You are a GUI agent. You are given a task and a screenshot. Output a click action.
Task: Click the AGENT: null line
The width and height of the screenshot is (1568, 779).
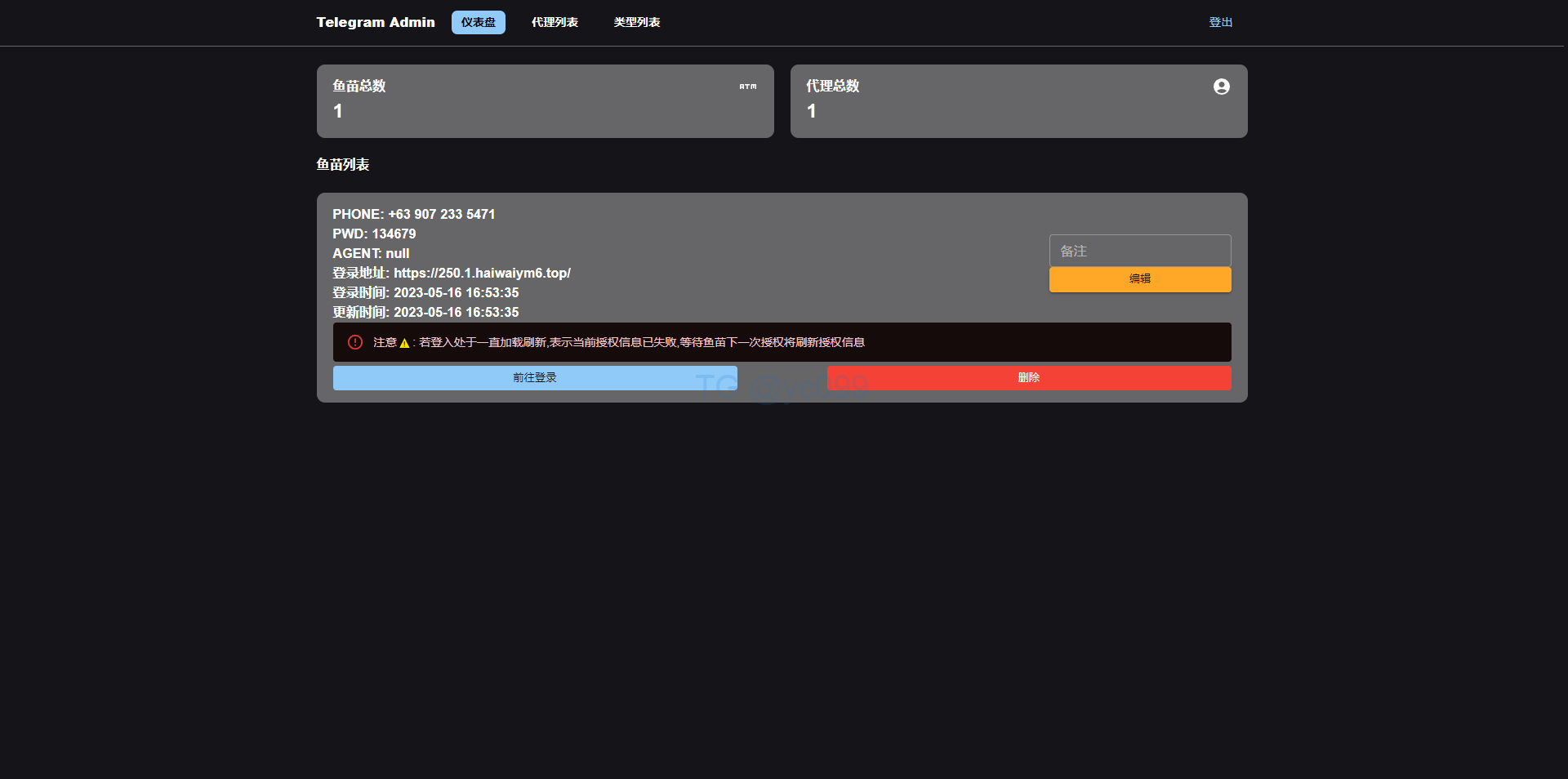pos(371,254)
